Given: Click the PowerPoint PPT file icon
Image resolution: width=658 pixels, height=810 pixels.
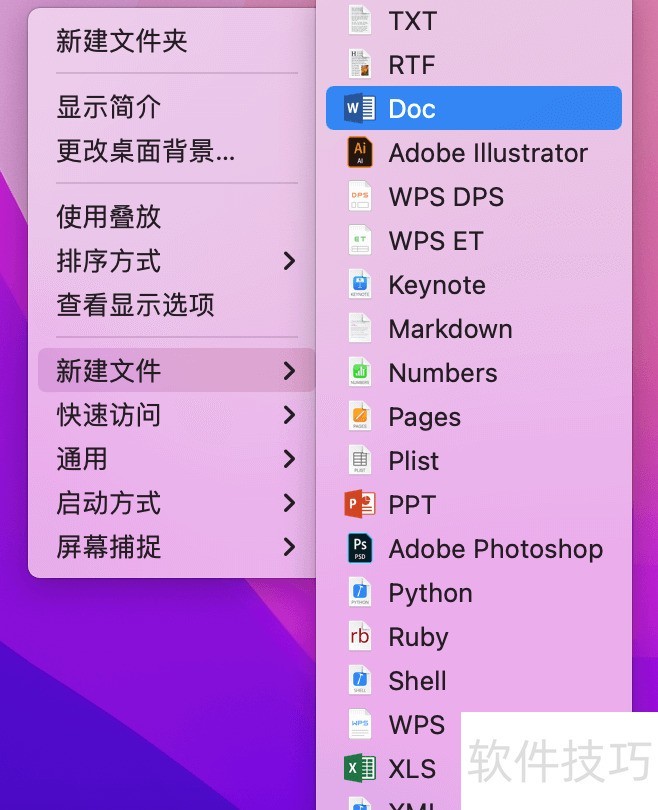Looking at the screenshot, I should tap(359, 505).
